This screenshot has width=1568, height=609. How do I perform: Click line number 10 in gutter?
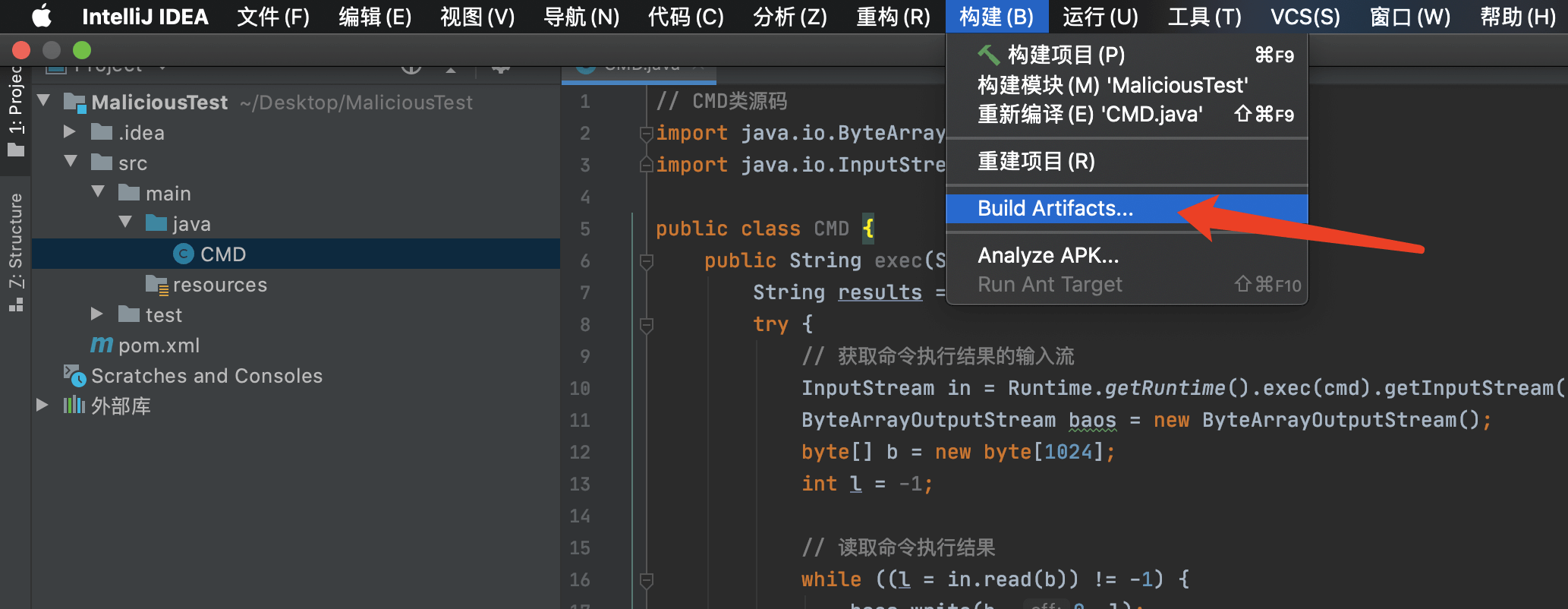click(580, 389)
